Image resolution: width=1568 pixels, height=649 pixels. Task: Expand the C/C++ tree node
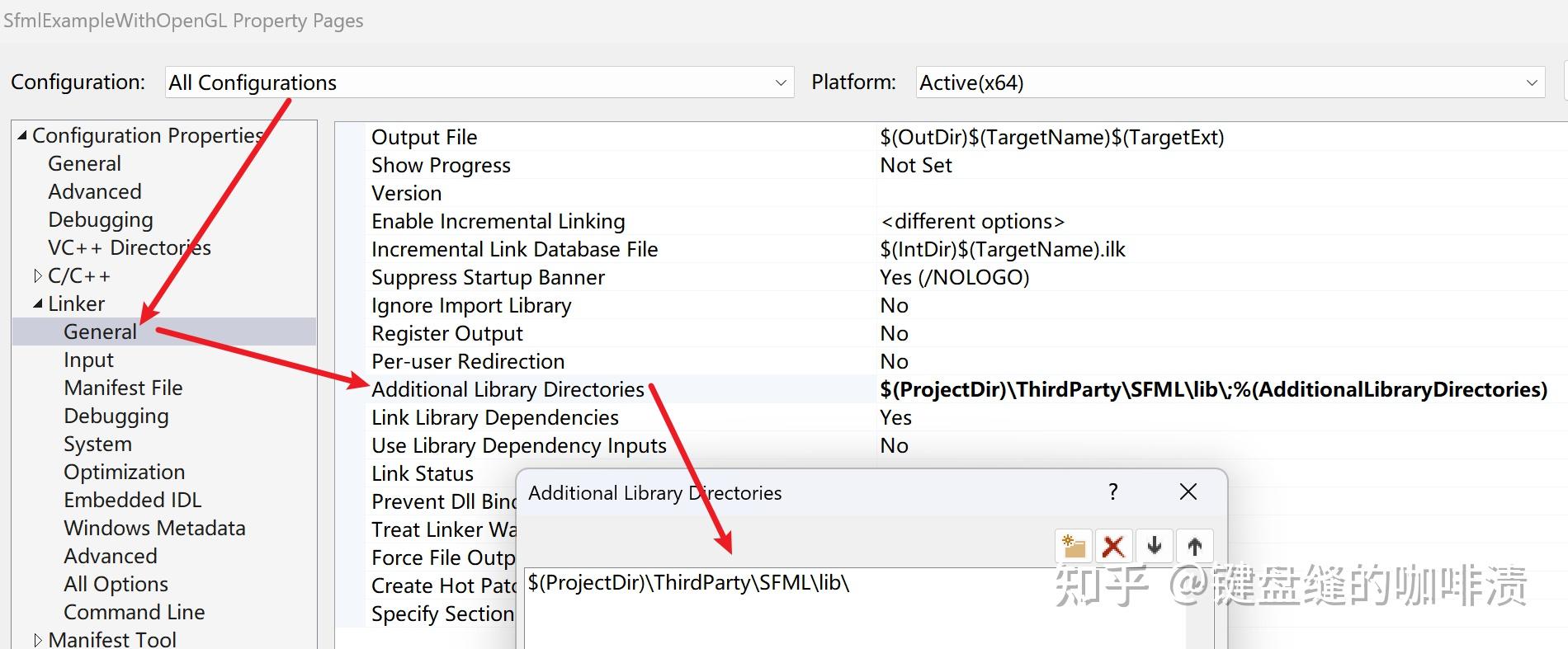(38, 276)
